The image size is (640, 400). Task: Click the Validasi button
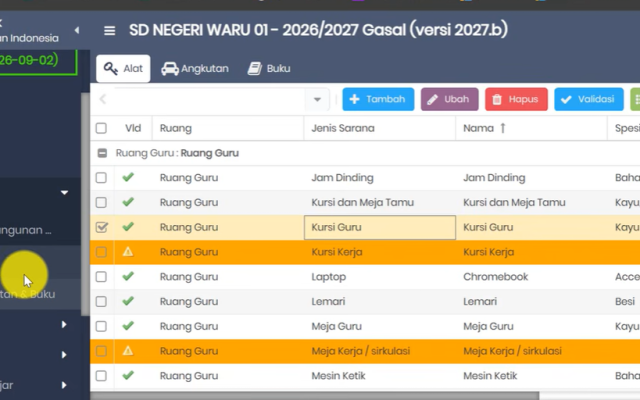coord(589,99)
